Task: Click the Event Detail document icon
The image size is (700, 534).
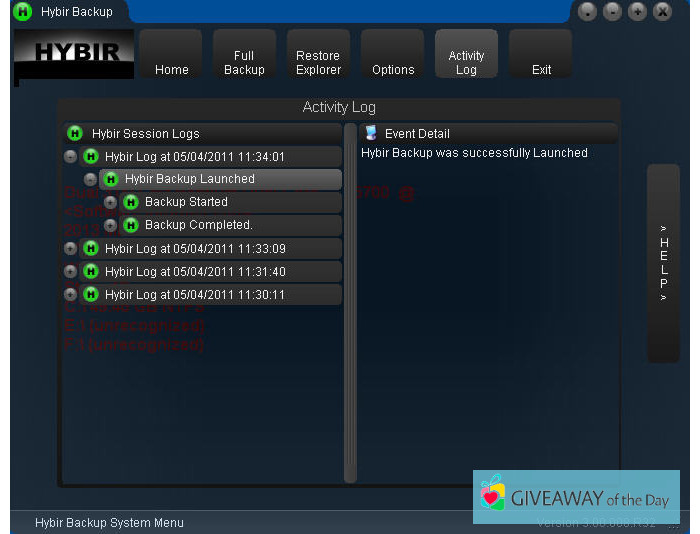Action: [371, 133]
